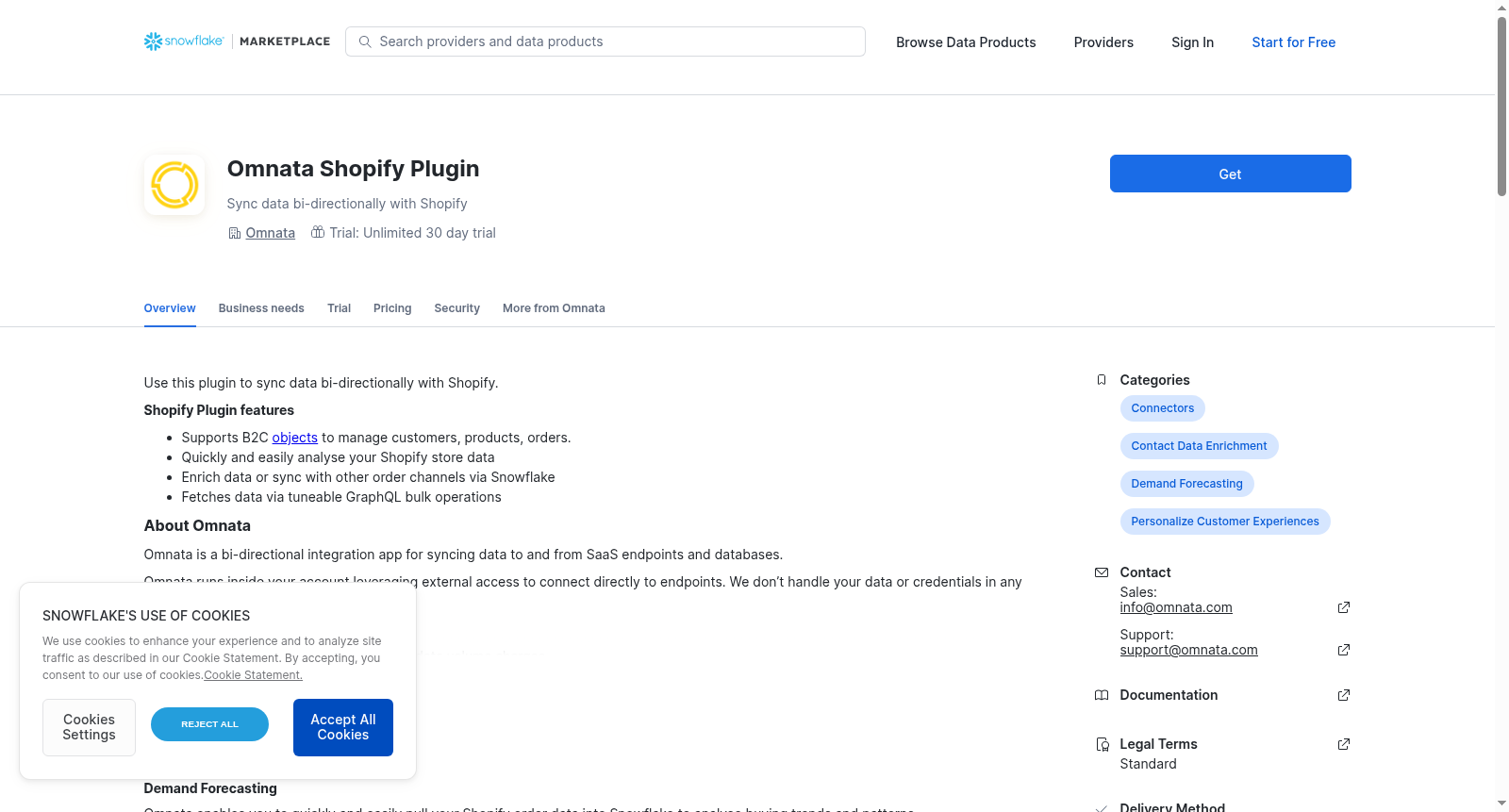Click the Trial: Unlimited 30 day trial text
The image size is (1509, 812).
click(x=412, y=233)
